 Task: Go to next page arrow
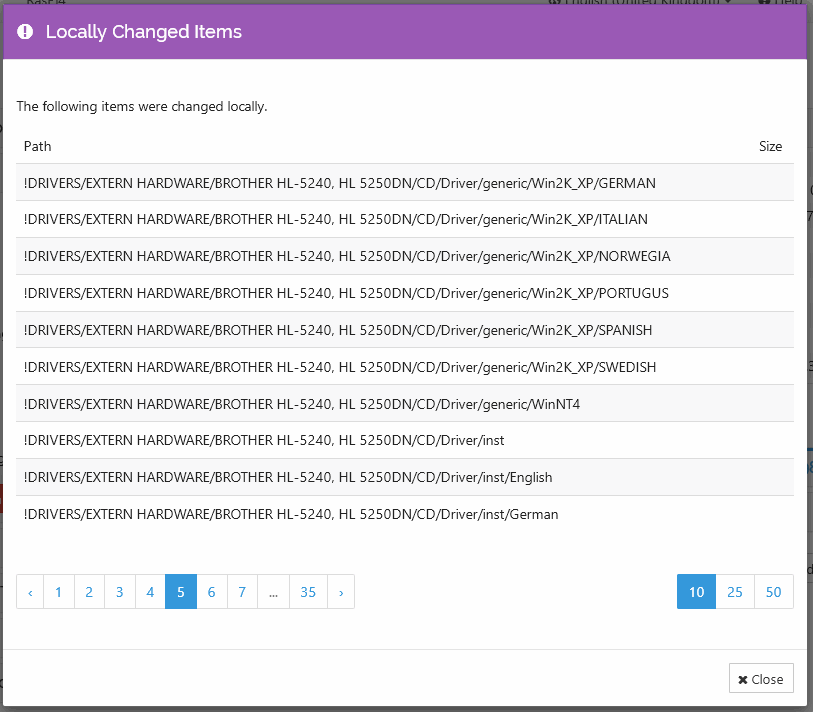pos(341,592)
